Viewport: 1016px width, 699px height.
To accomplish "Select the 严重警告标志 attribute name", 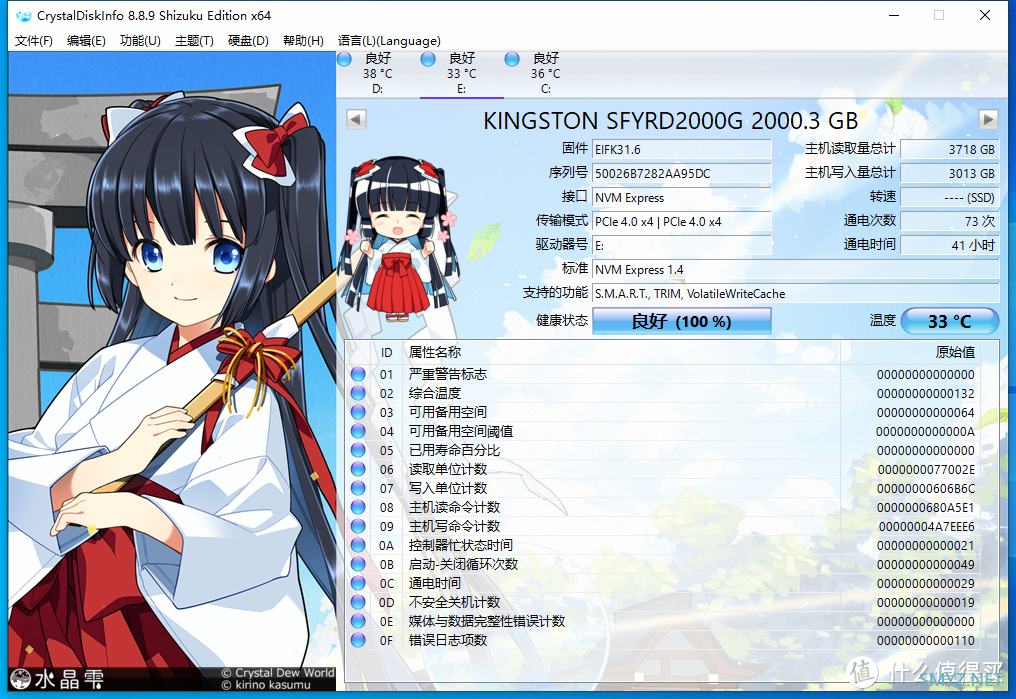I will [x=448, y=374].
